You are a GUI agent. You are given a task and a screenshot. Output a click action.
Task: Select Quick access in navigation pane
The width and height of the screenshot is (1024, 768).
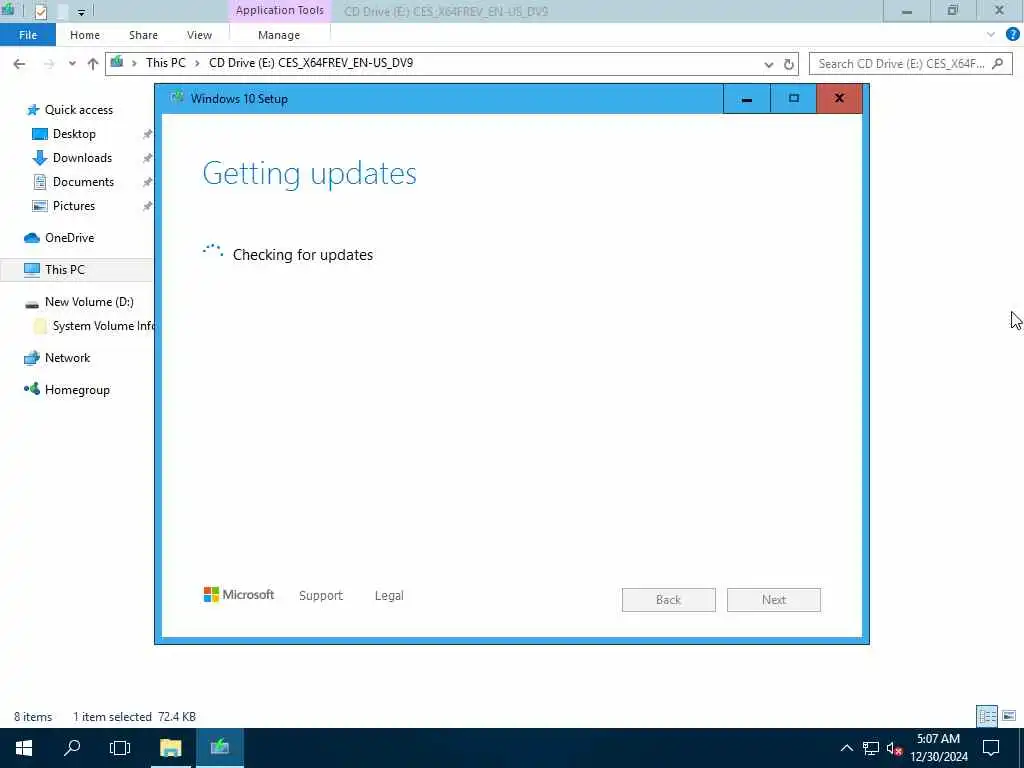click(78, 110)
